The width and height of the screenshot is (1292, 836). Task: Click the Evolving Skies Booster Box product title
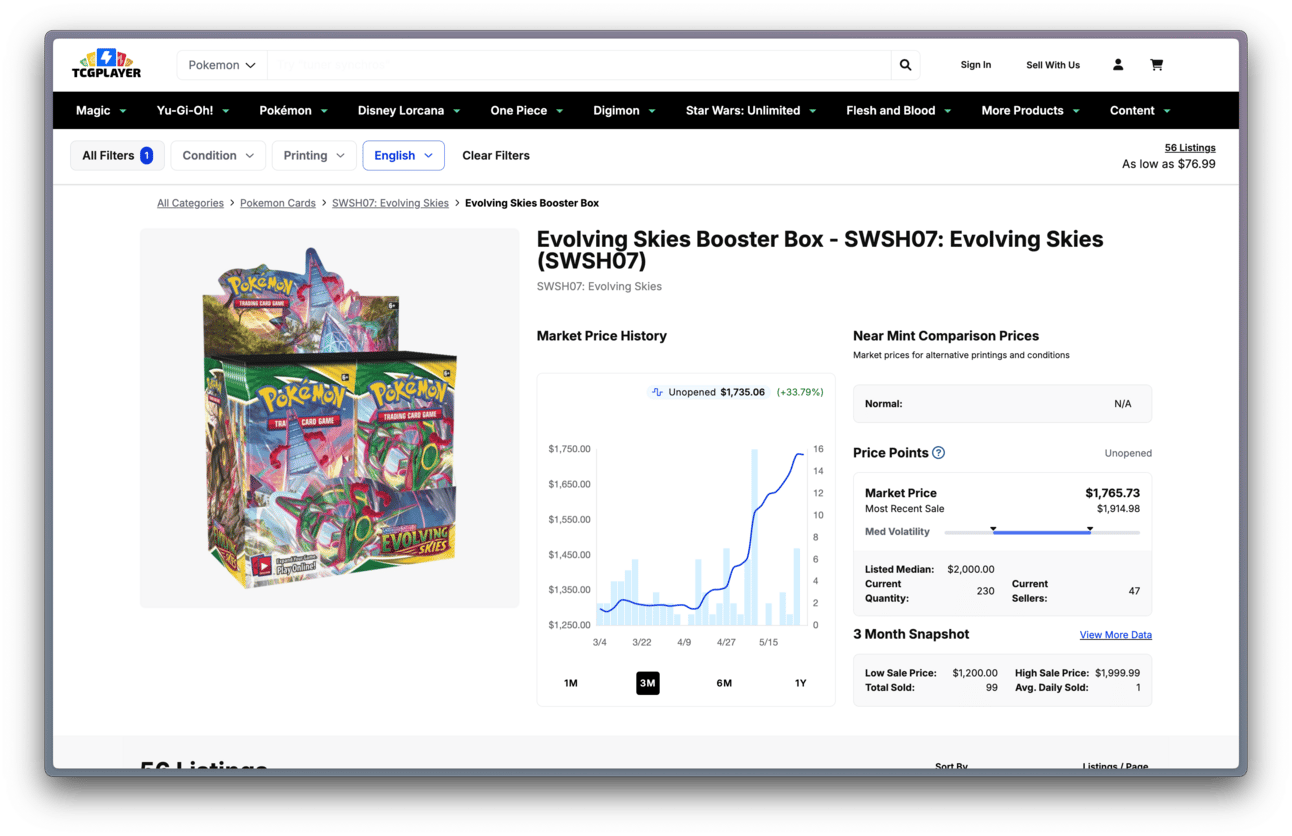pyautogui.click(x=820, y=250)
